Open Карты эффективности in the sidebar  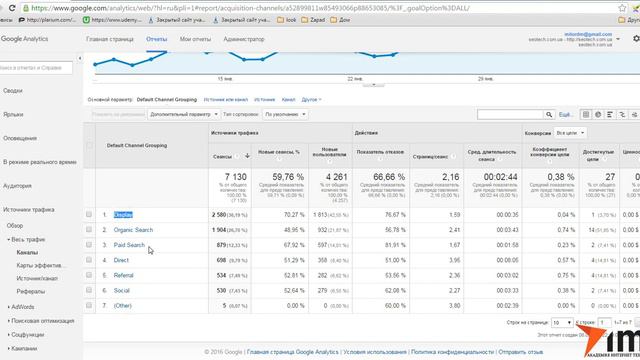[41, 265]
